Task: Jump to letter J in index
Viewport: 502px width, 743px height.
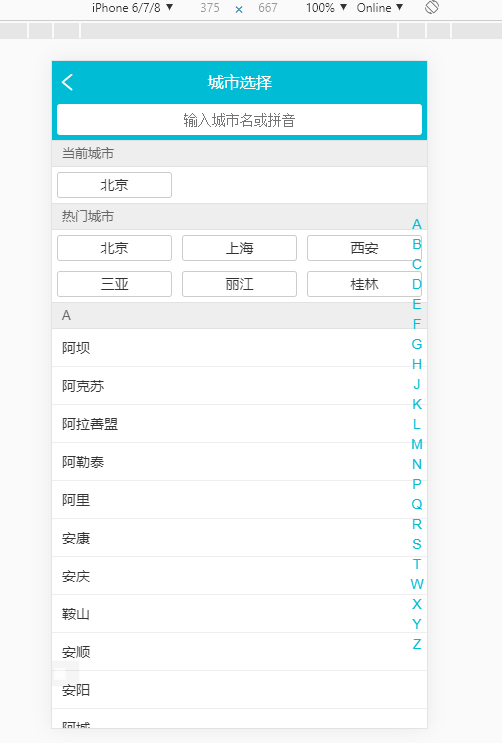Action: [417, 384]
